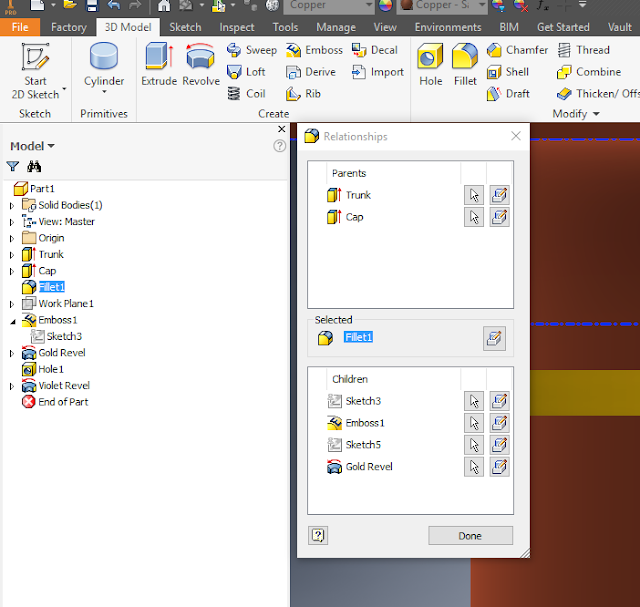The image size is (640, 607).
Task: Click the Derive command
Action: pos(311,72)
